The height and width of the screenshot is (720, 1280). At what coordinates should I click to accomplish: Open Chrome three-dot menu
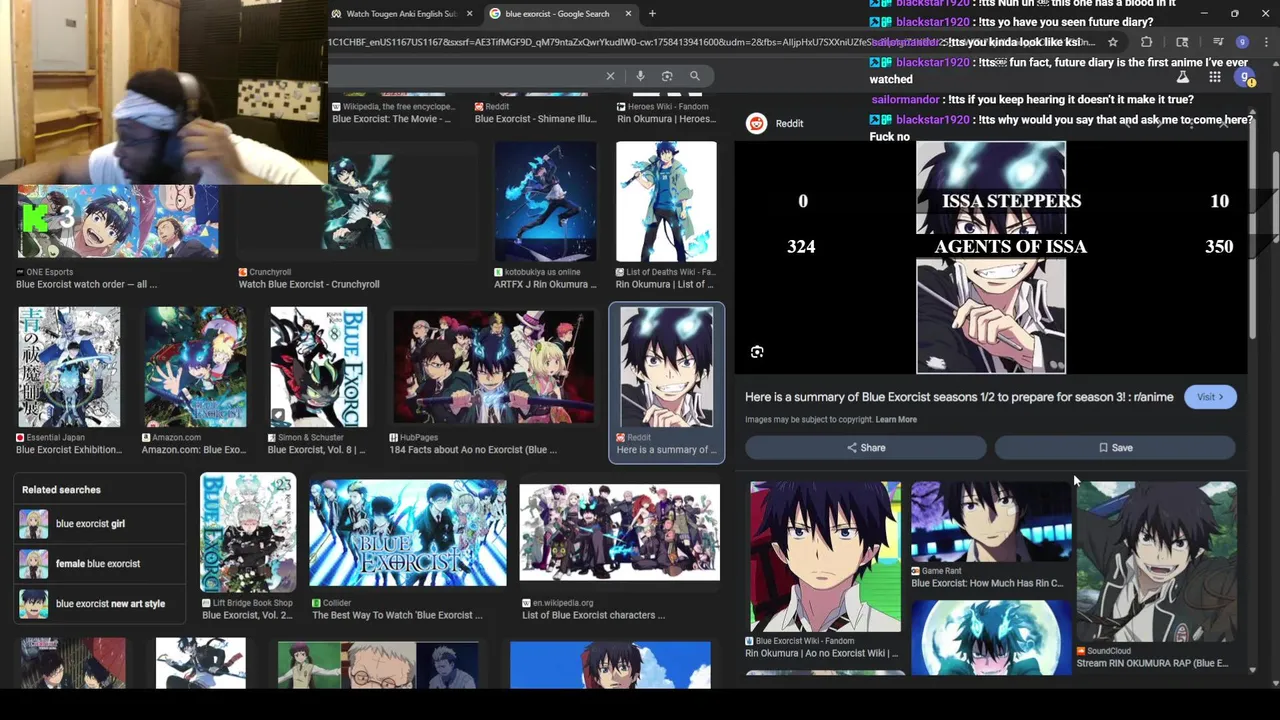(x=1267, y=42)
